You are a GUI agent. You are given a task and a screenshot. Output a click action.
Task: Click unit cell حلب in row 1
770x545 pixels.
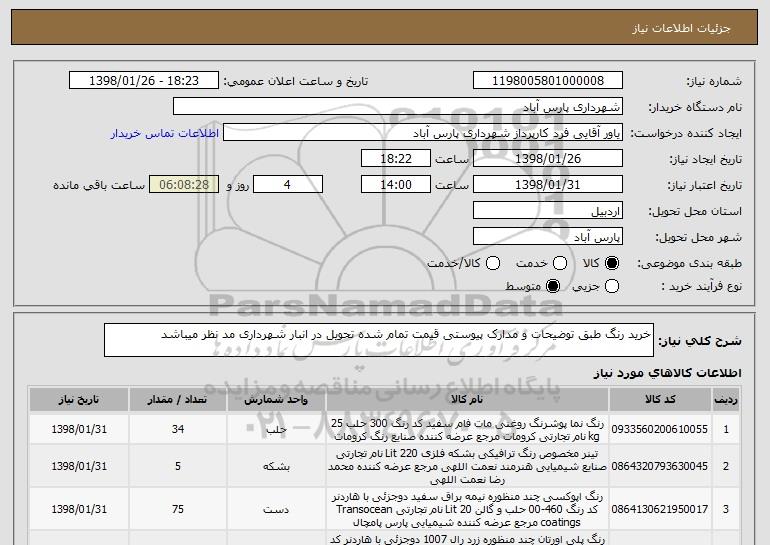click(x=276, y=429)
